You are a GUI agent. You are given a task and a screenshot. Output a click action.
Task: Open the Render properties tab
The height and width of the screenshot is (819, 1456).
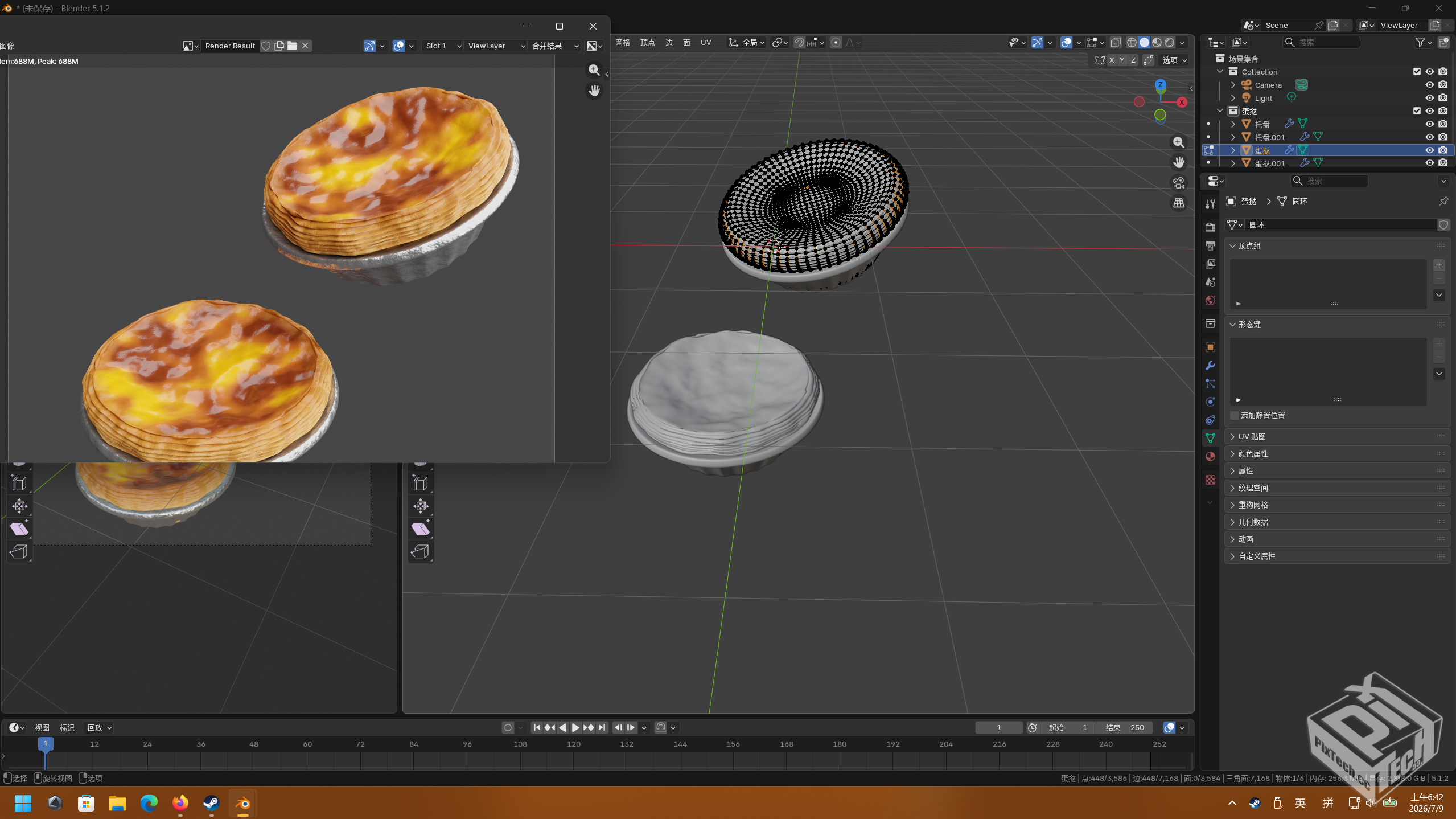[1210, 227]
